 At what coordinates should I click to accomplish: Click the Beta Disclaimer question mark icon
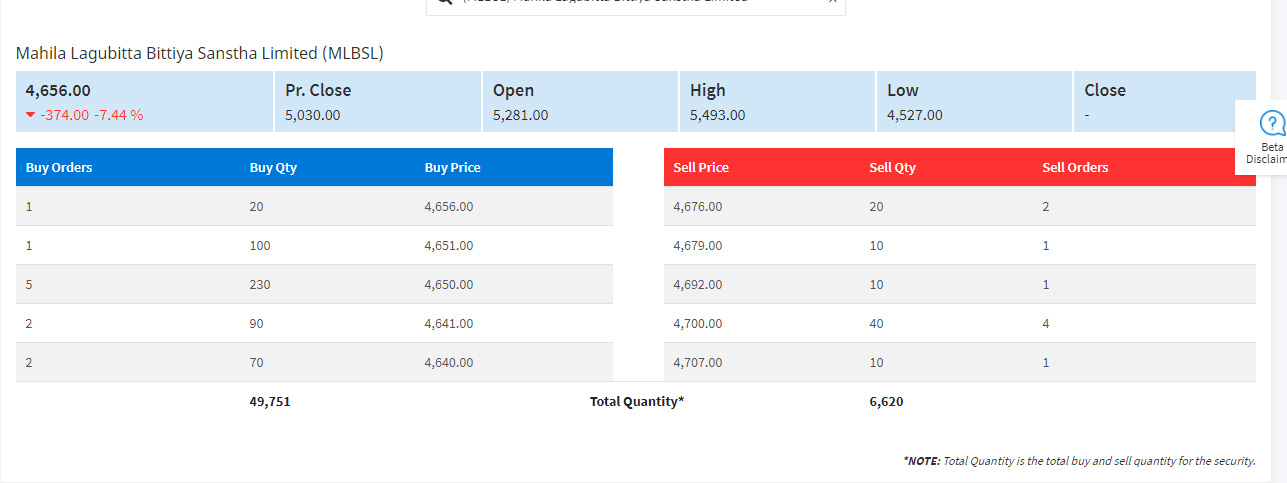(x=1272, y=124)
